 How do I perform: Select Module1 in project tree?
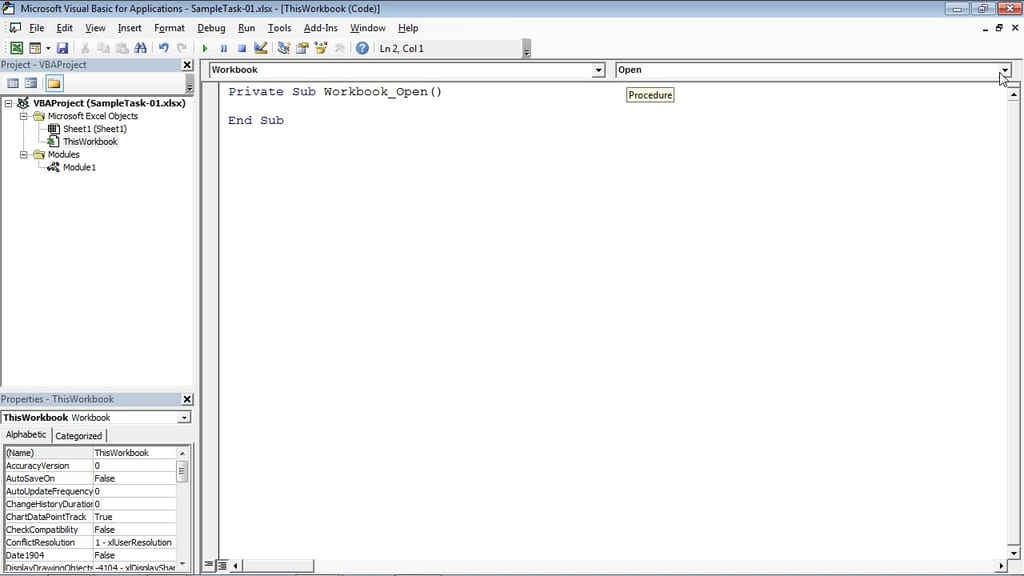click(79, 167)
